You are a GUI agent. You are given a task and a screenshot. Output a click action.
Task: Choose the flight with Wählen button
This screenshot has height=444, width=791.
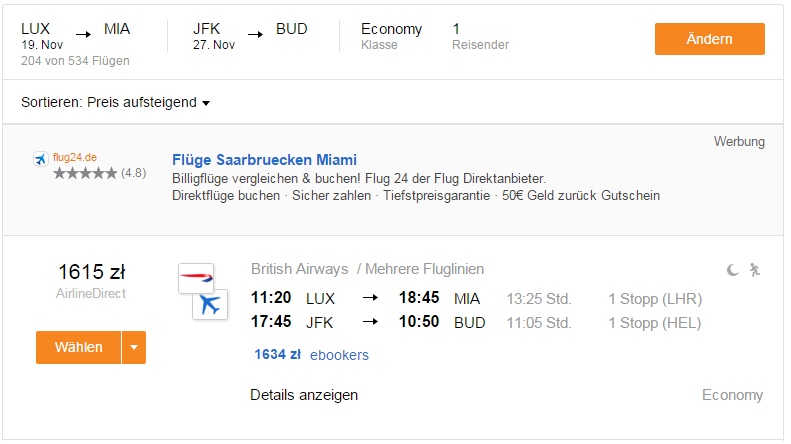tap(79, 348)
